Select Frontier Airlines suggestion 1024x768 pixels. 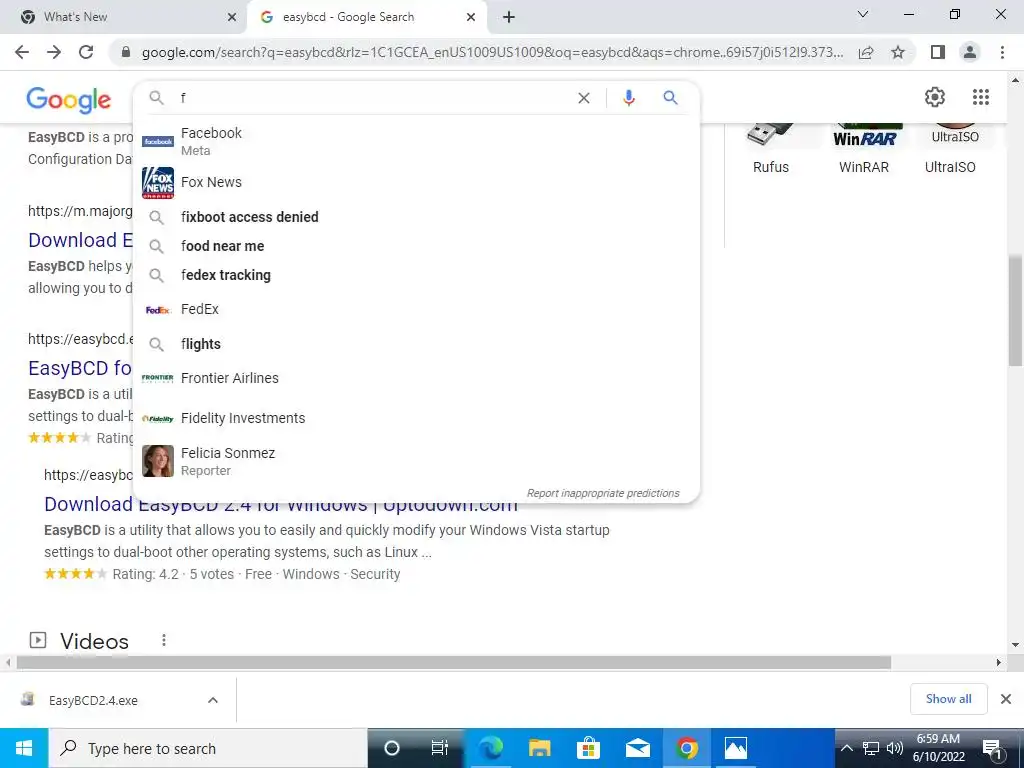[416, 378]
